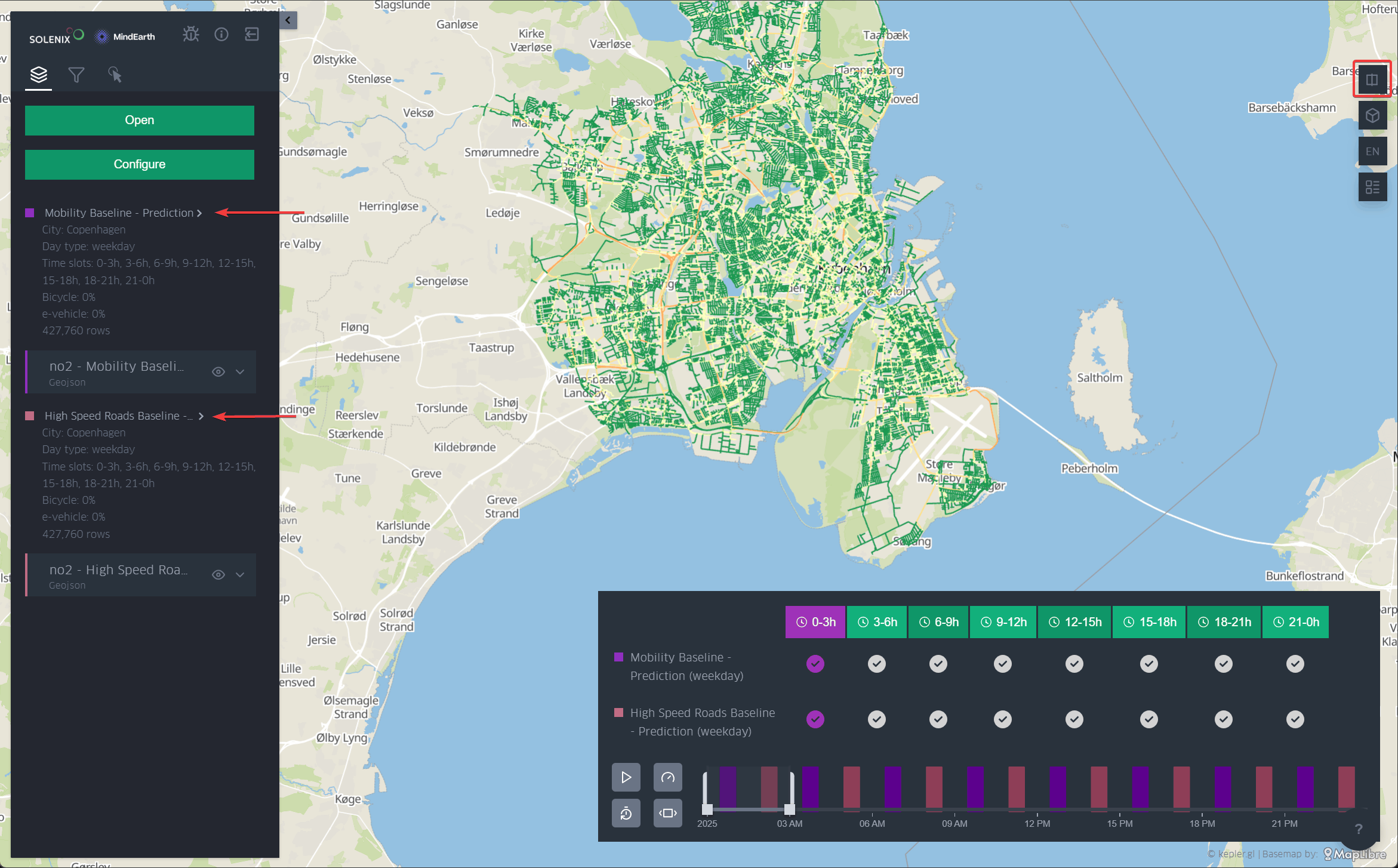
Task: Click the bug report icon
Action: click(x=191, y=35)
